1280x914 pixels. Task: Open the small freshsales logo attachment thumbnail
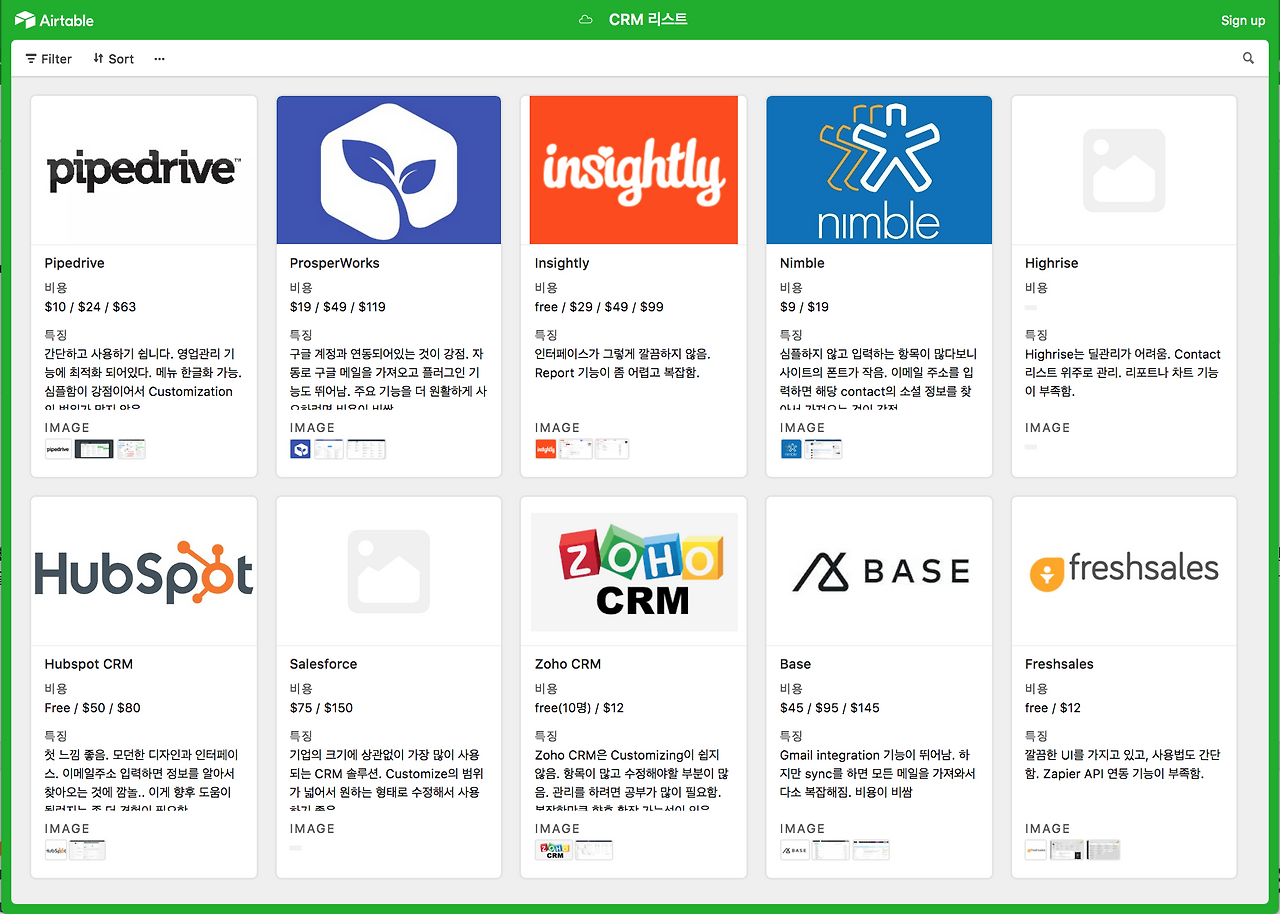(1036, 850)
